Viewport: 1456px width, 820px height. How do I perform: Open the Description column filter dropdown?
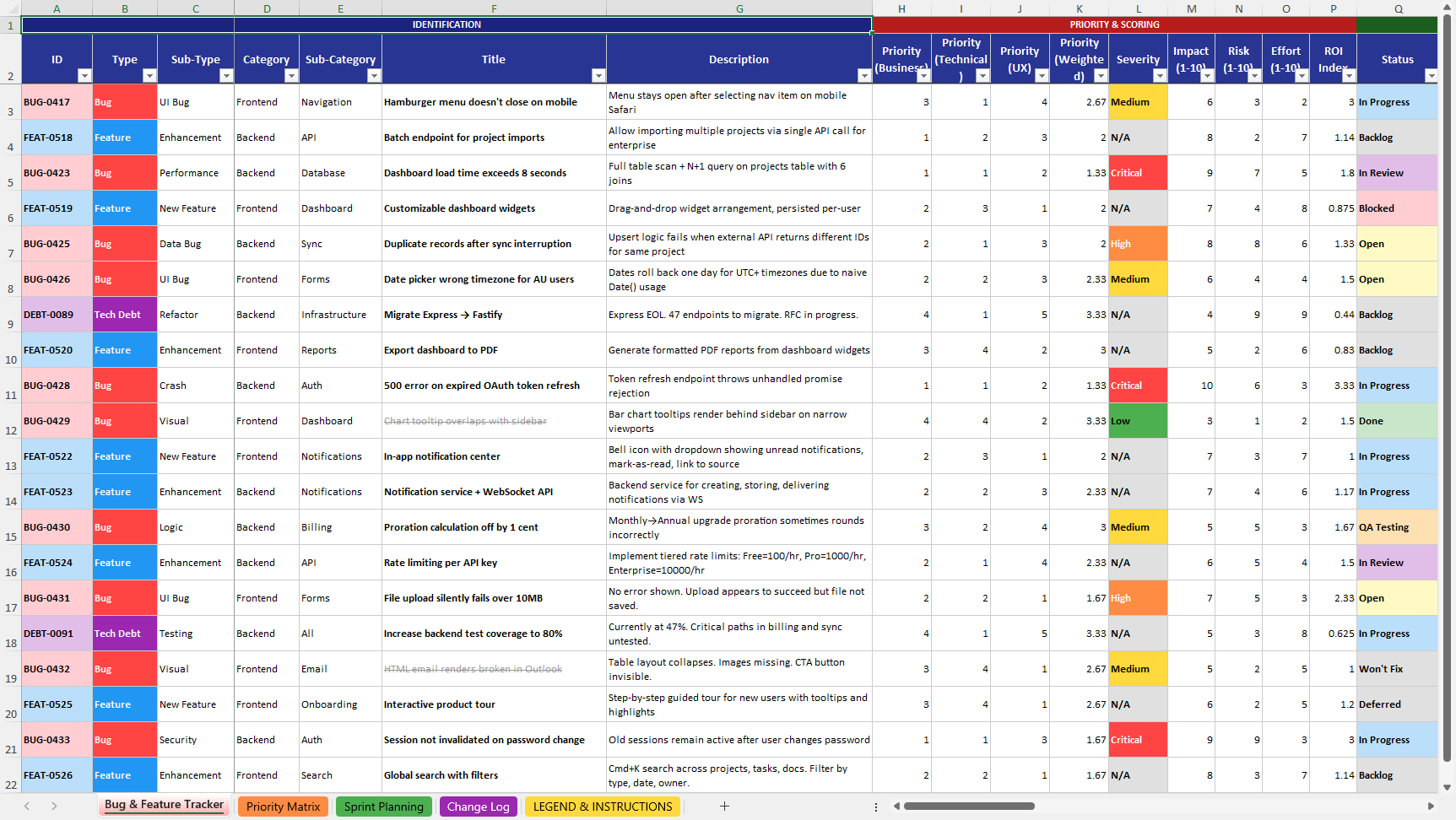(864, 76)
